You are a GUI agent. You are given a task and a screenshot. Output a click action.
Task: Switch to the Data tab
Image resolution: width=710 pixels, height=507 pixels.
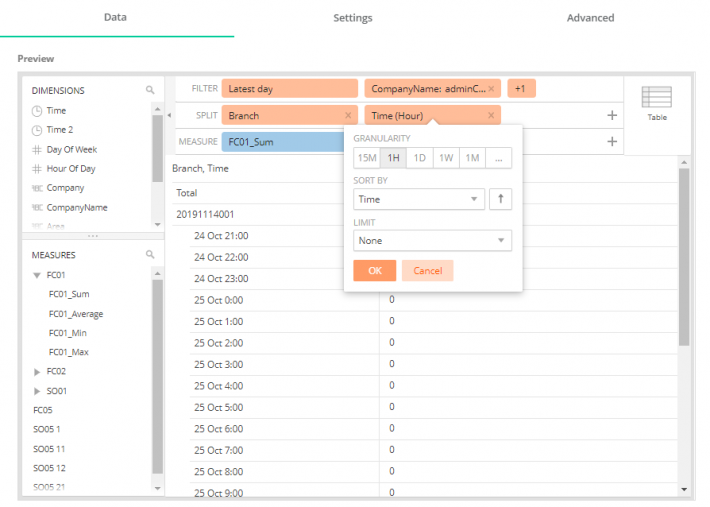[x=115, y=18]
